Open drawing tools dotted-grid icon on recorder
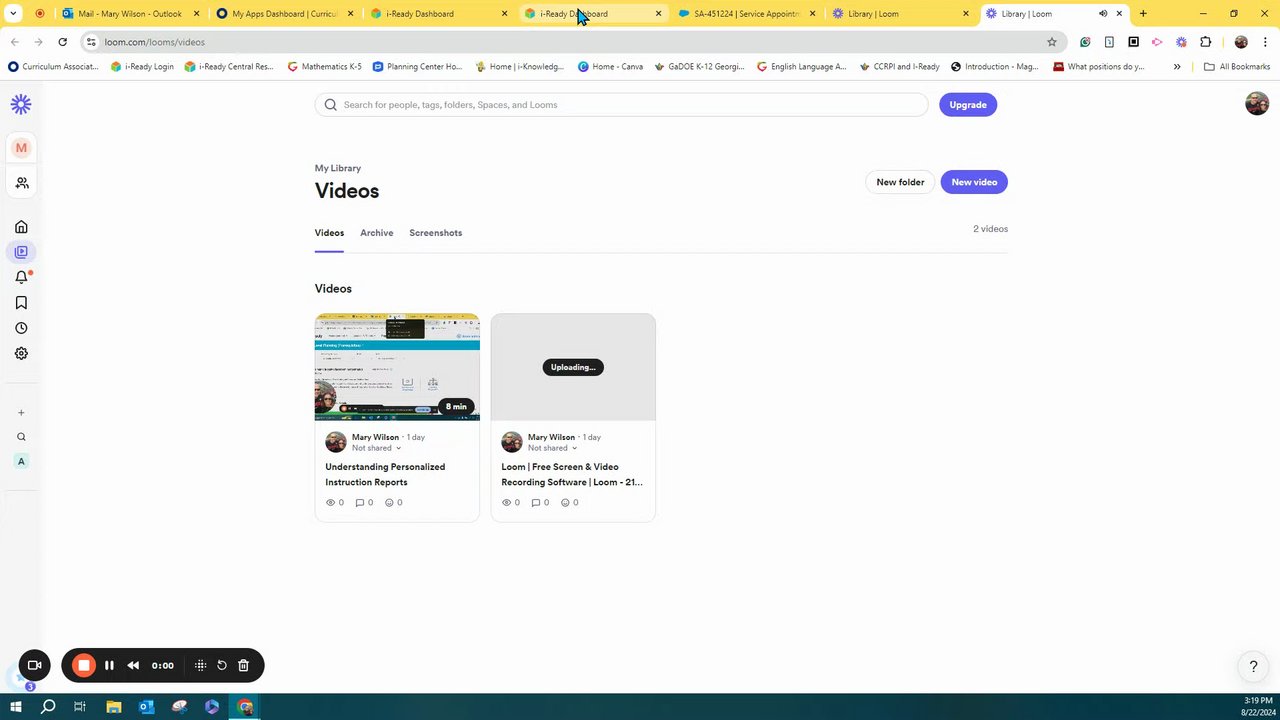 200,665
